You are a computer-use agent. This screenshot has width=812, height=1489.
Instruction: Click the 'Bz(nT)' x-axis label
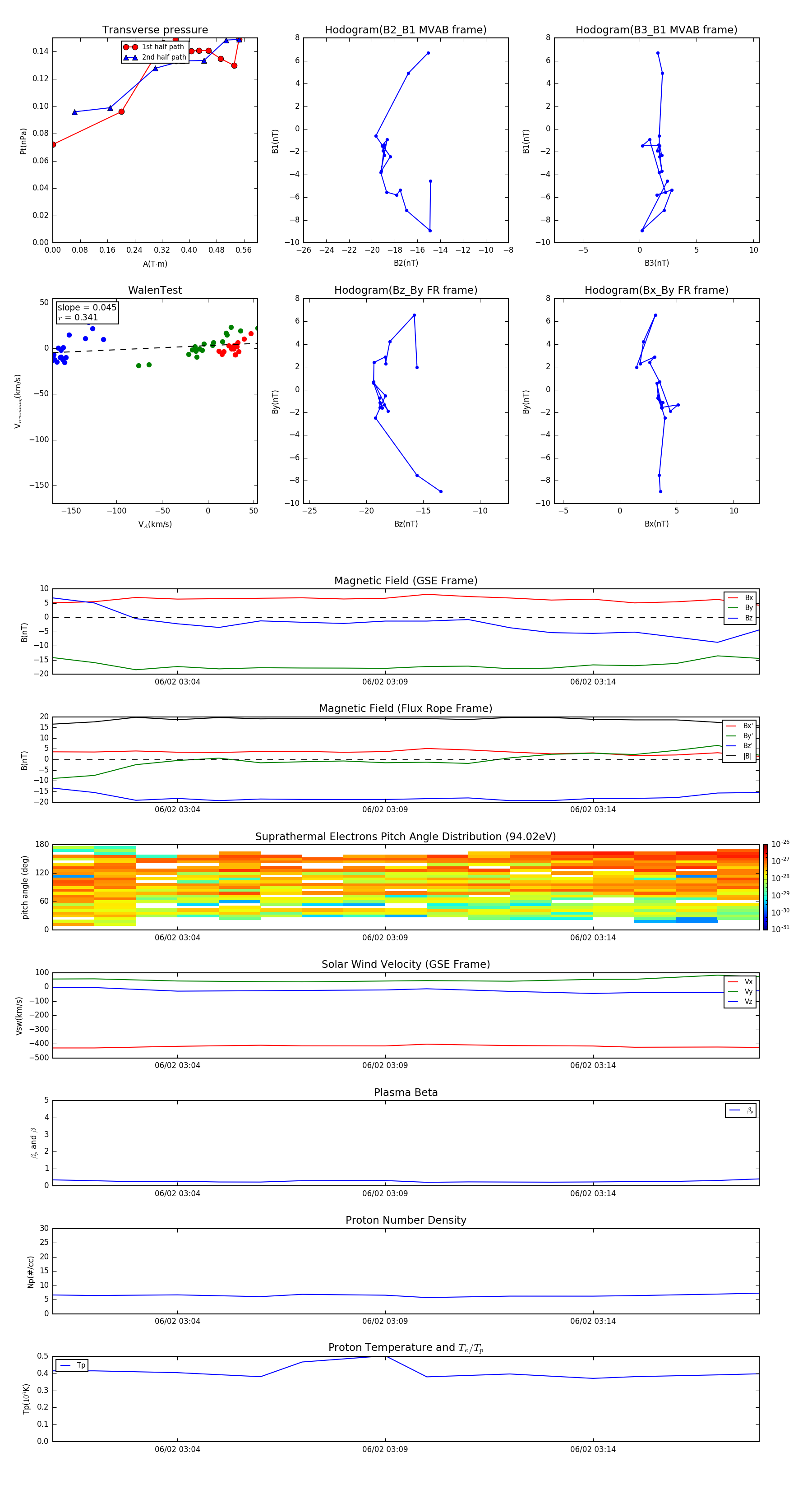pos(406,524)
